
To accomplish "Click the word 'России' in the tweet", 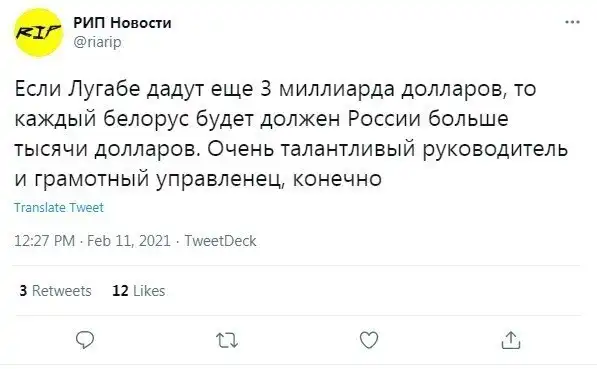I will click(x=385, y=119).
